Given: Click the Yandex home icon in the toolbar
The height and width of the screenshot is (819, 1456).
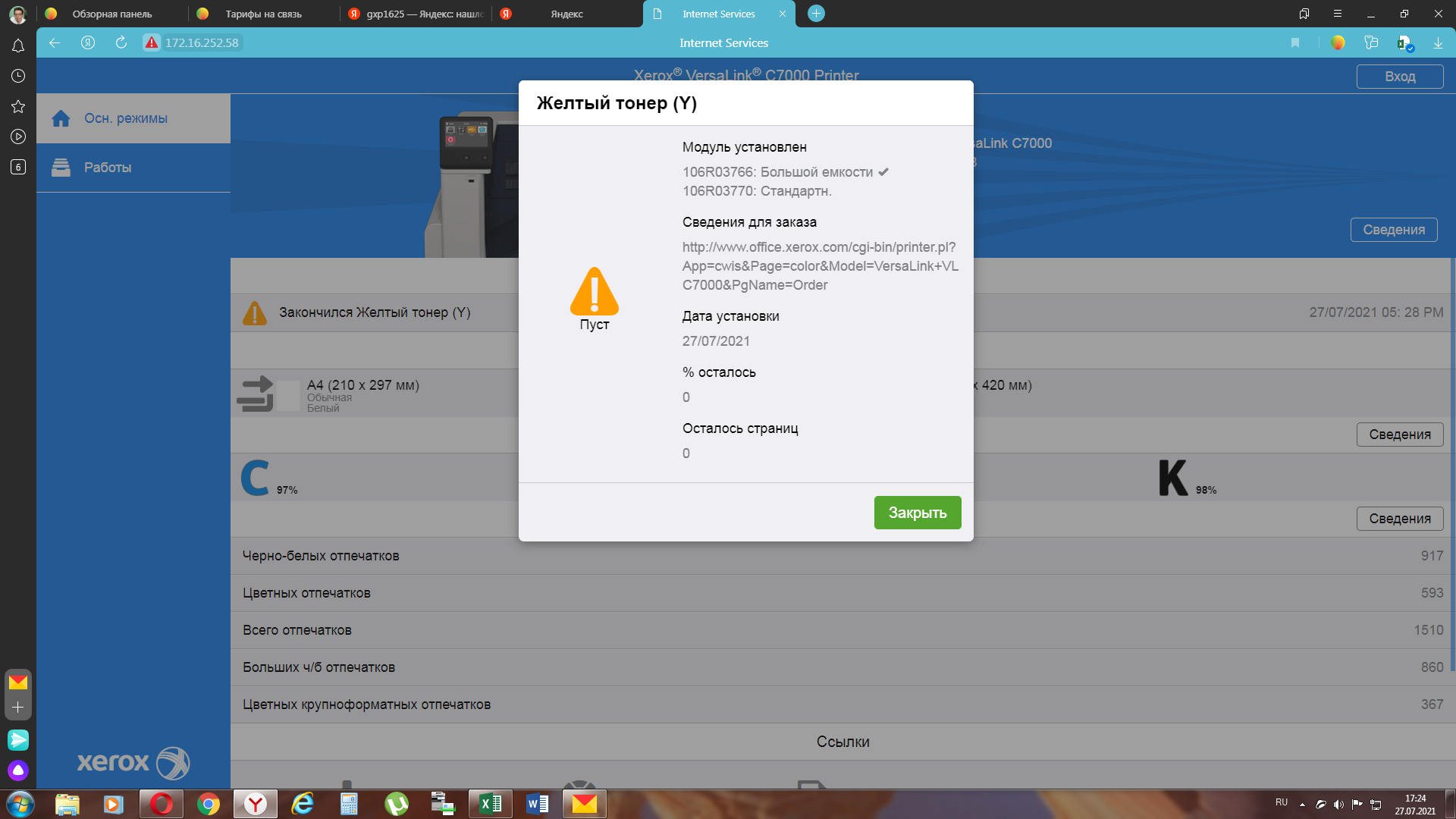Looking at the screenshot, I should 88,42.
